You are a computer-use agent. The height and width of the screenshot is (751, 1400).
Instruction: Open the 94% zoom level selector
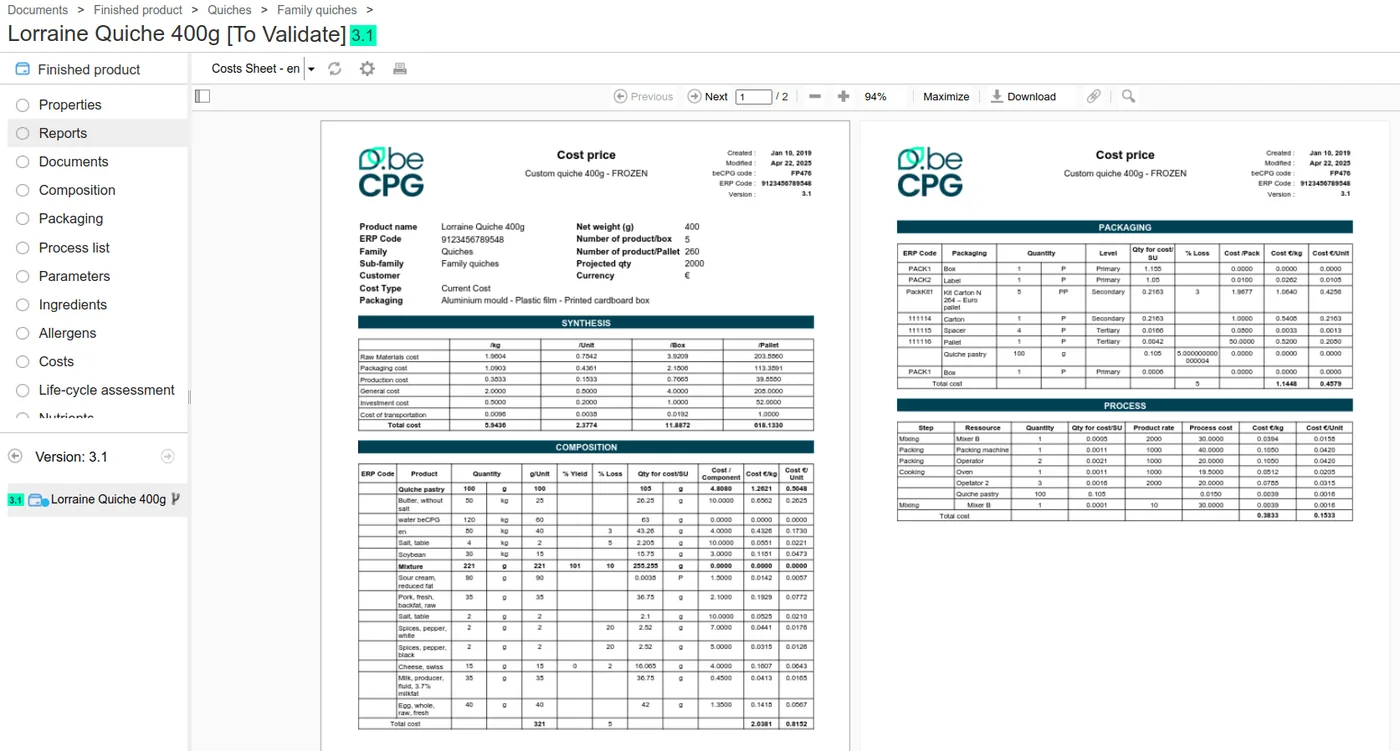tap(876, 97)
